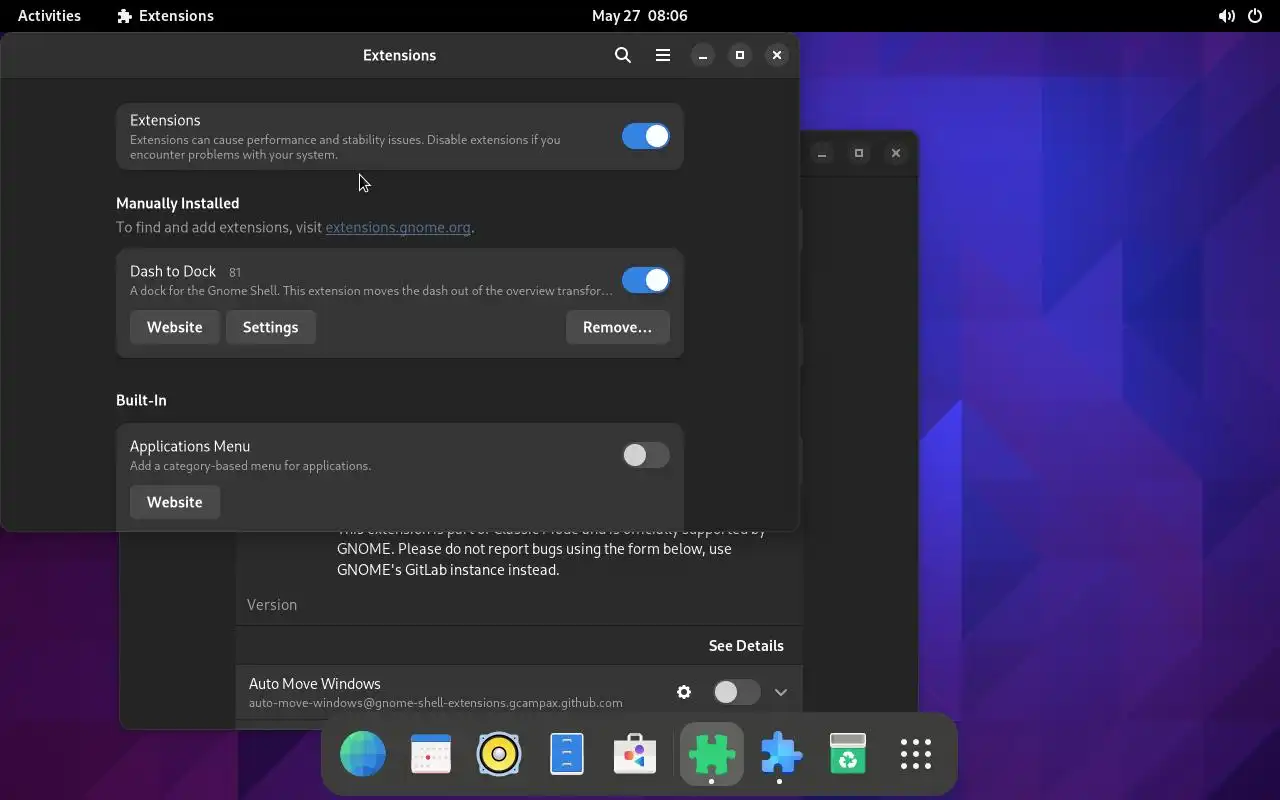Launch the Calendar app from dock

tap(431, 754)
